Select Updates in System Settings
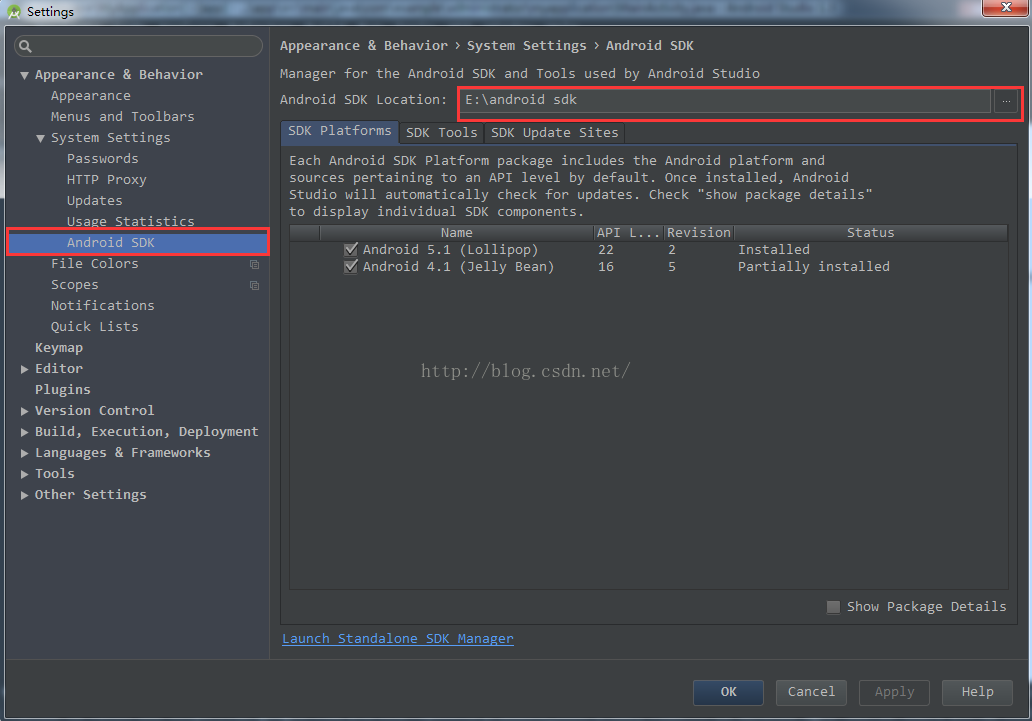The height and width of the screenshot is (721, 1032). (94, 201)
